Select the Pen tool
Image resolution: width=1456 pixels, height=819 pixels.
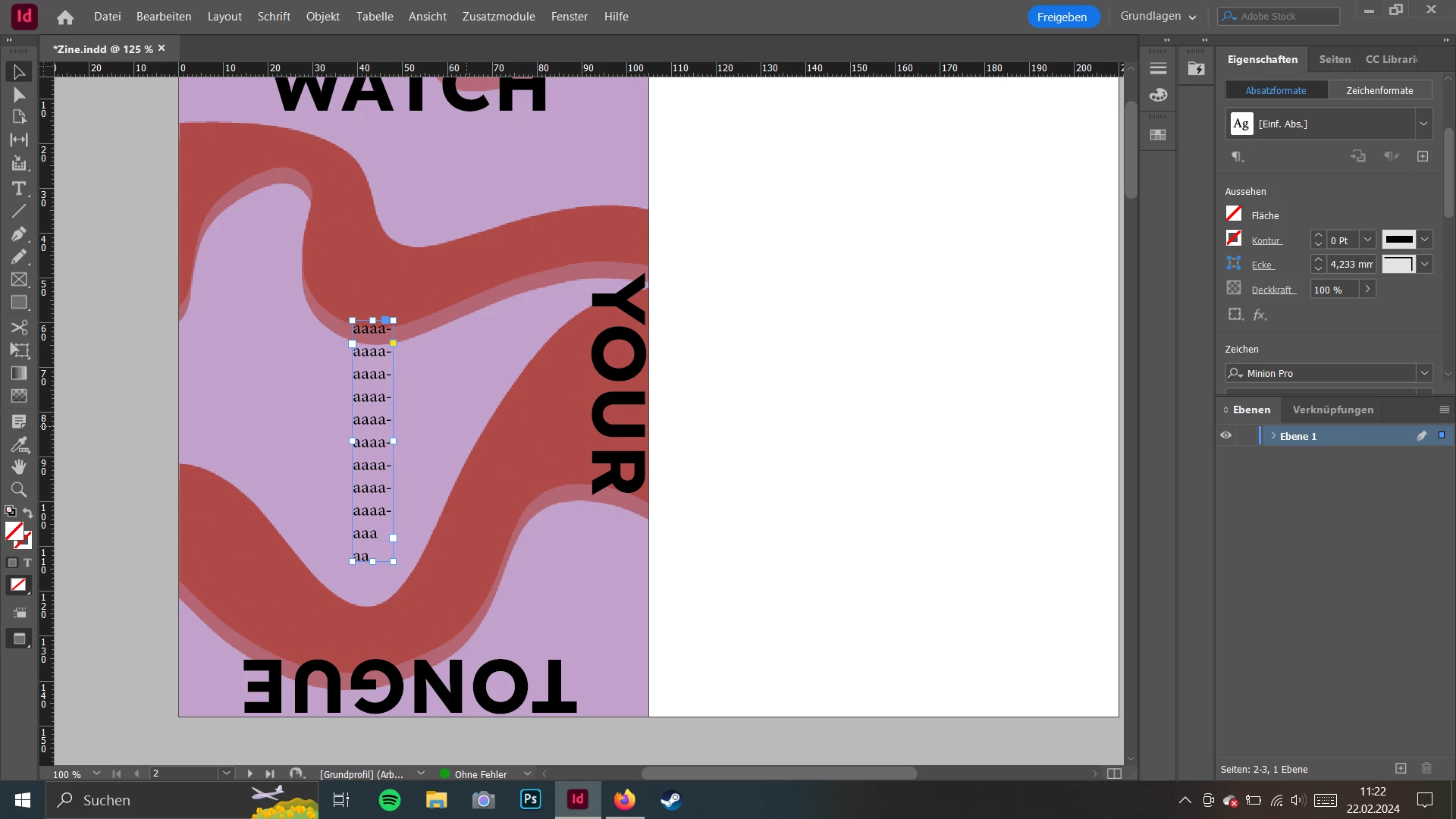(x=19, y=234)
